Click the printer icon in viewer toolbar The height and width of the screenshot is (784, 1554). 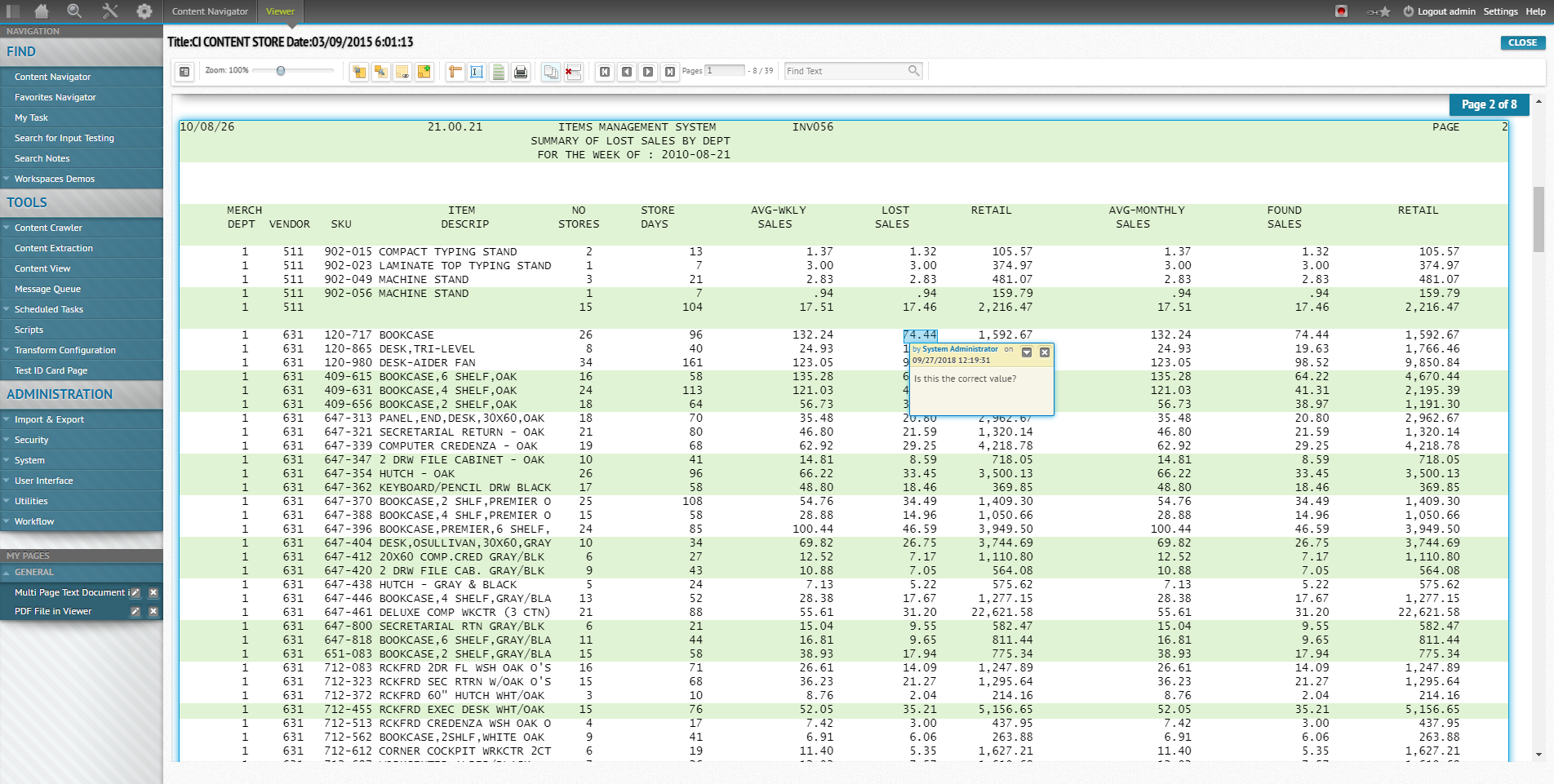click(x=520, y=72)
